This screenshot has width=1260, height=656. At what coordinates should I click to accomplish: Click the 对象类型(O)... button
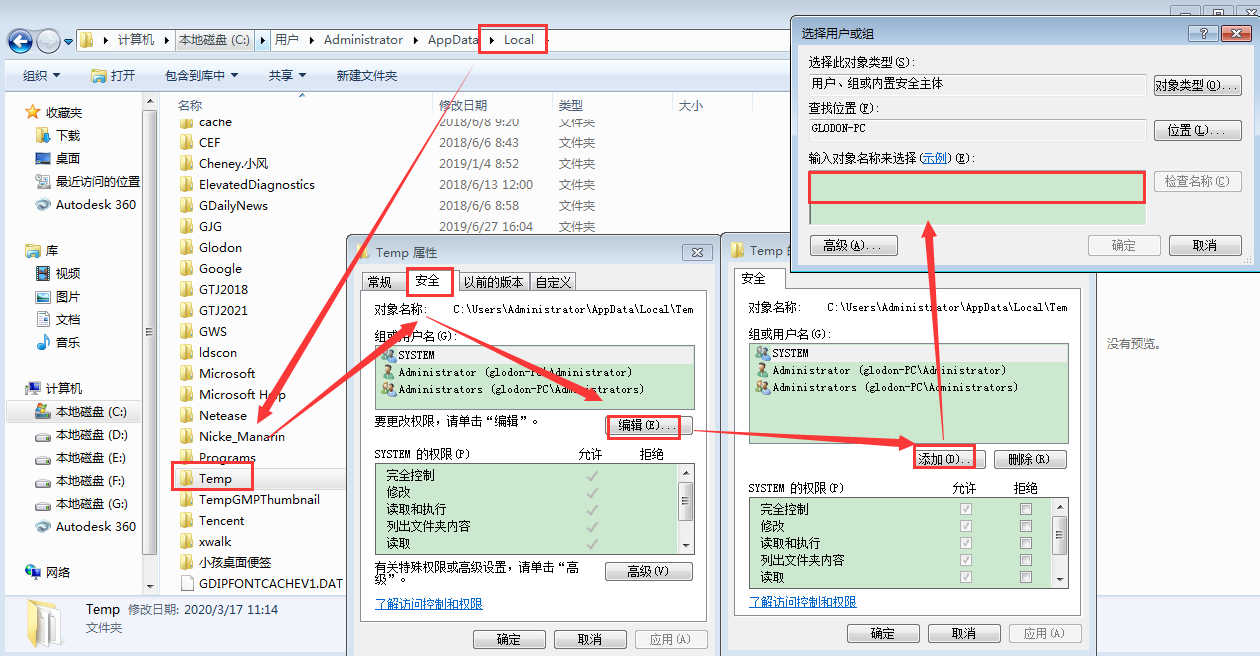coord(1197,85)
